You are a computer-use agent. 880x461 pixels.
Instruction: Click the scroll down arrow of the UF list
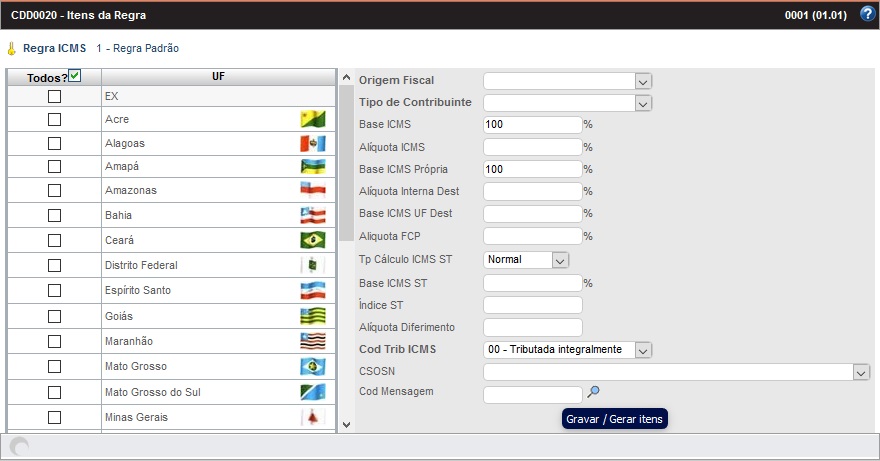click(346, 424)
